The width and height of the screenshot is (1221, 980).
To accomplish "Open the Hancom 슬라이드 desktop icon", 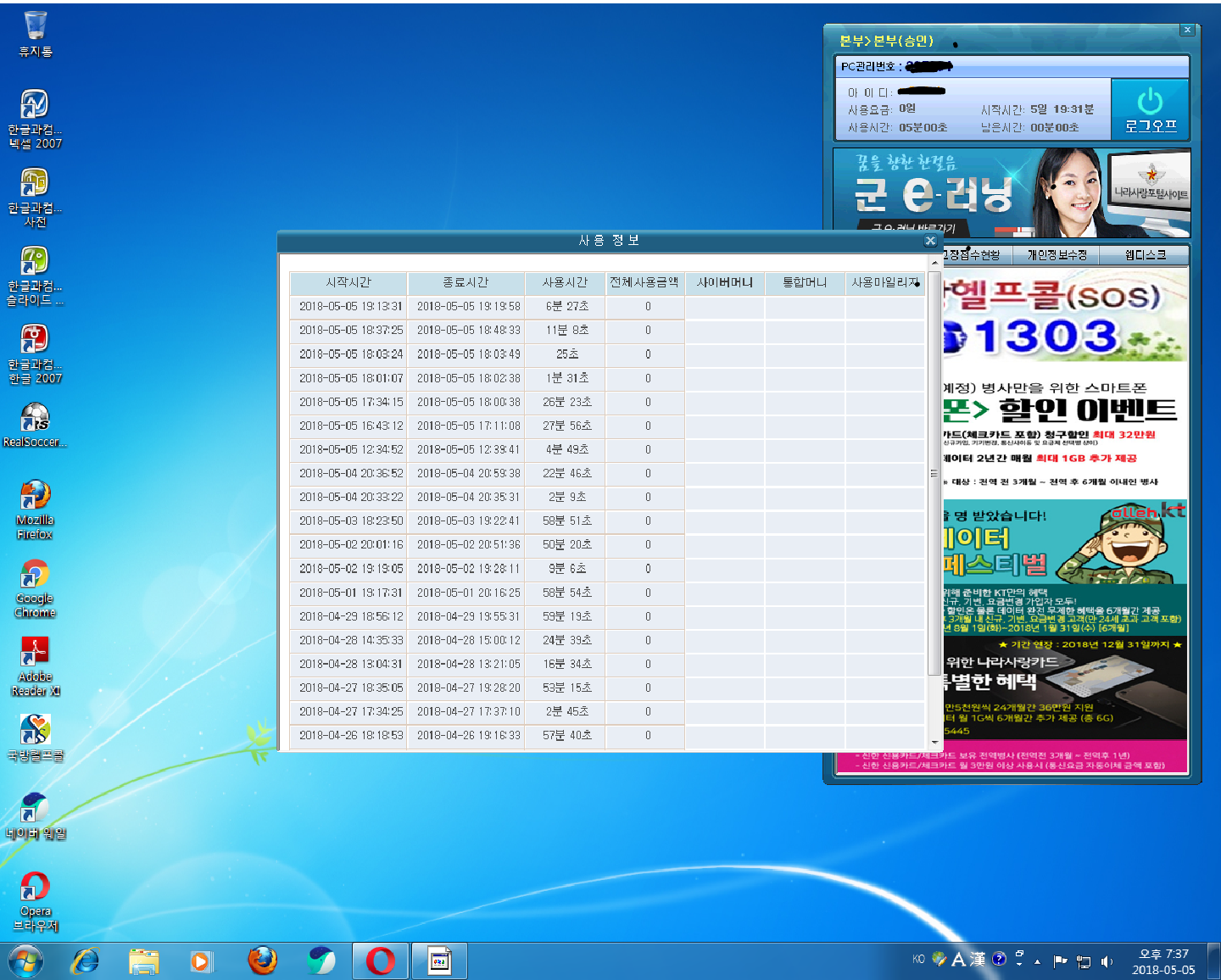I will [35, 276].
